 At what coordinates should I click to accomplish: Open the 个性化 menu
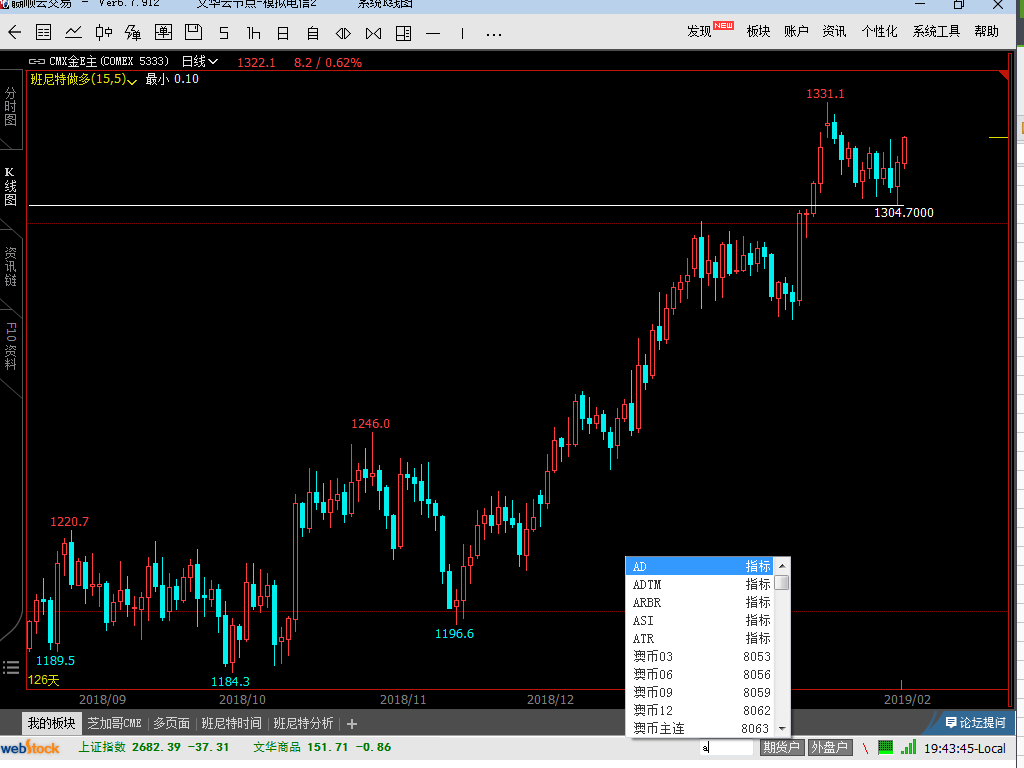(x=879, y=31)
